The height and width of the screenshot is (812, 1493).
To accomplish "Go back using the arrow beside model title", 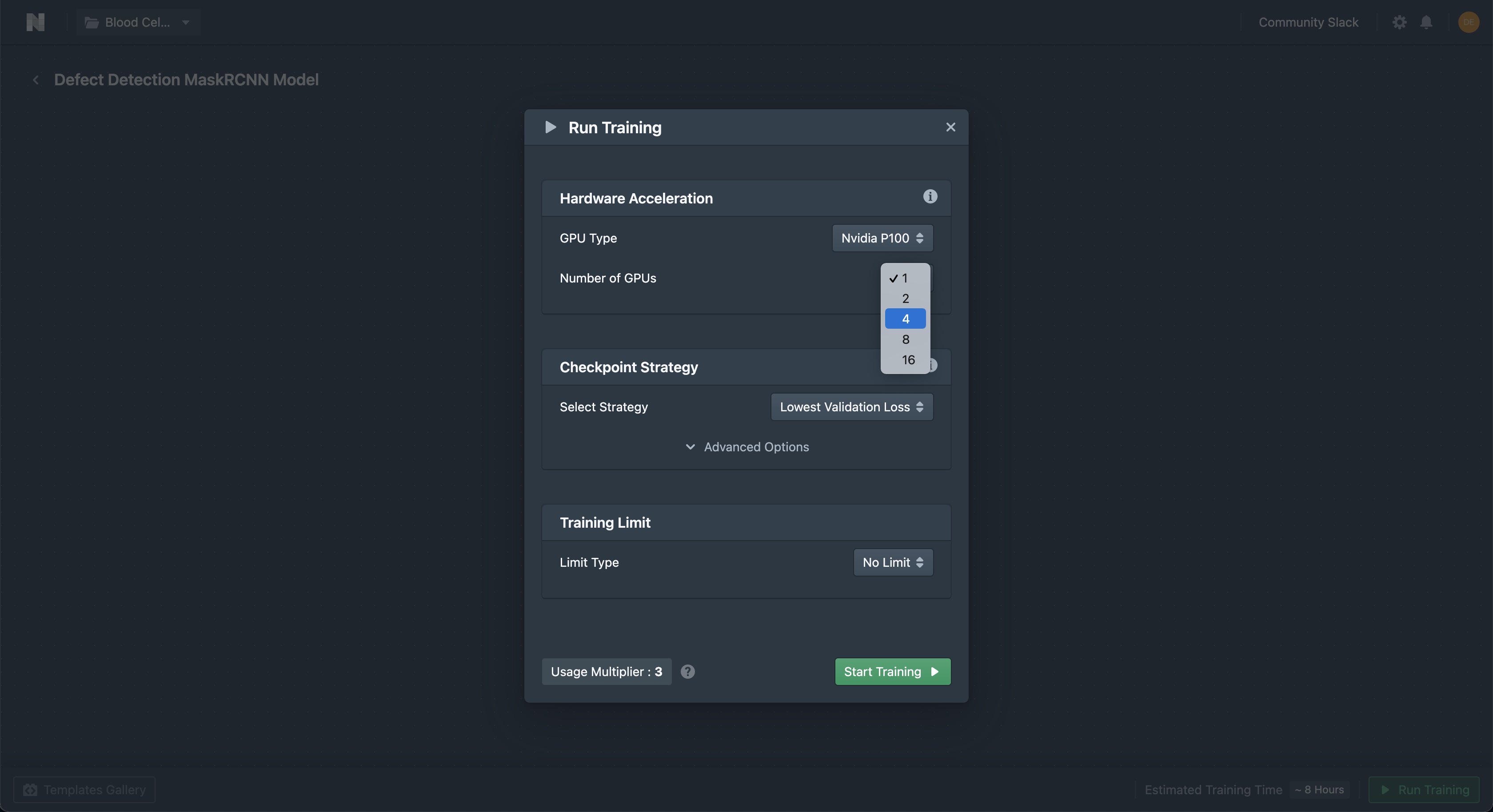I will click(x=36, y=80).
